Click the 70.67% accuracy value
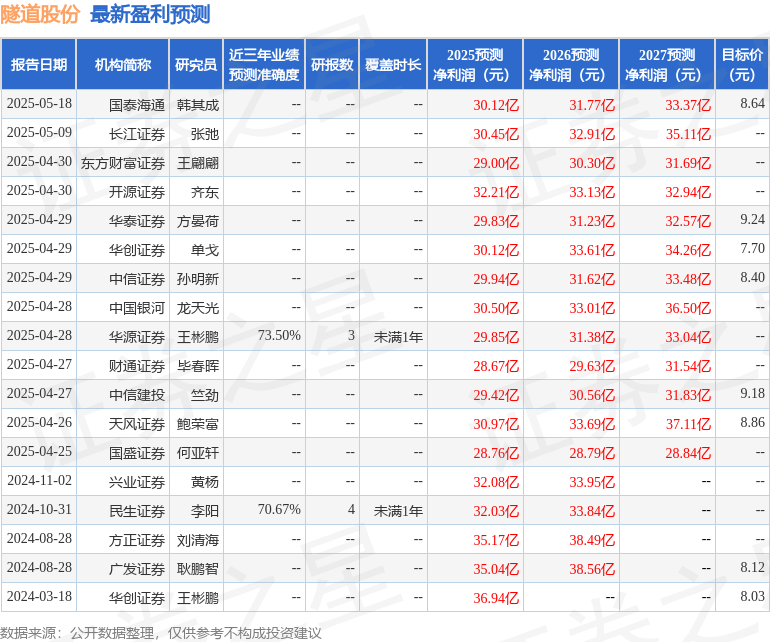Viewport: 770px width, 642px height. click(279, 509)
